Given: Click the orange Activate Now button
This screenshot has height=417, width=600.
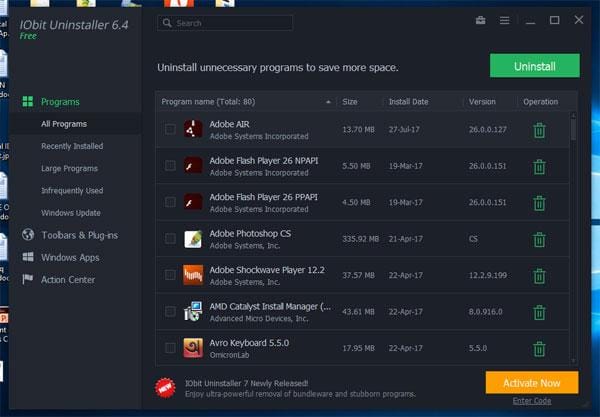Looking at the screenshot, I should (532, 383).
